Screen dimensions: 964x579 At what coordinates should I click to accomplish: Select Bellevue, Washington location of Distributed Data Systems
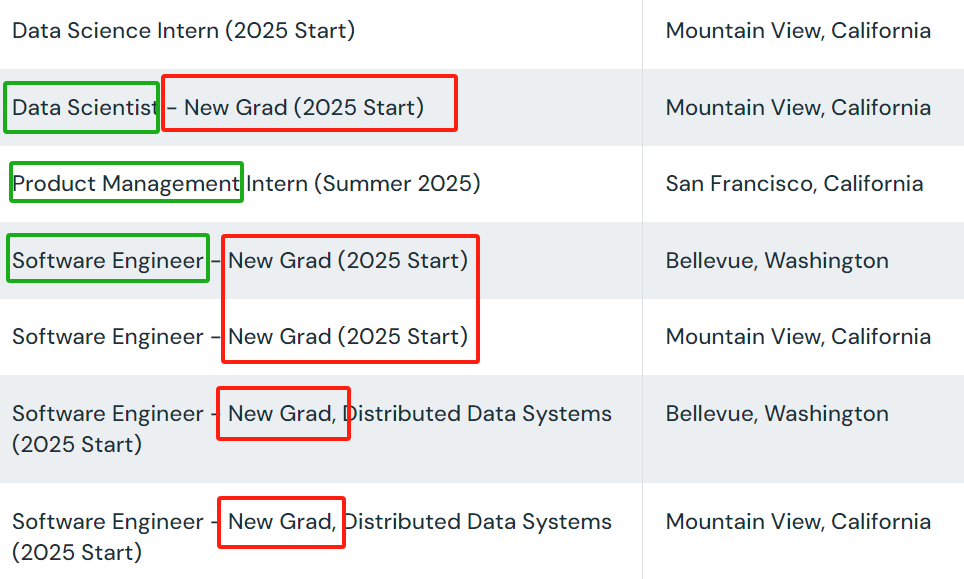coord(777,414)
